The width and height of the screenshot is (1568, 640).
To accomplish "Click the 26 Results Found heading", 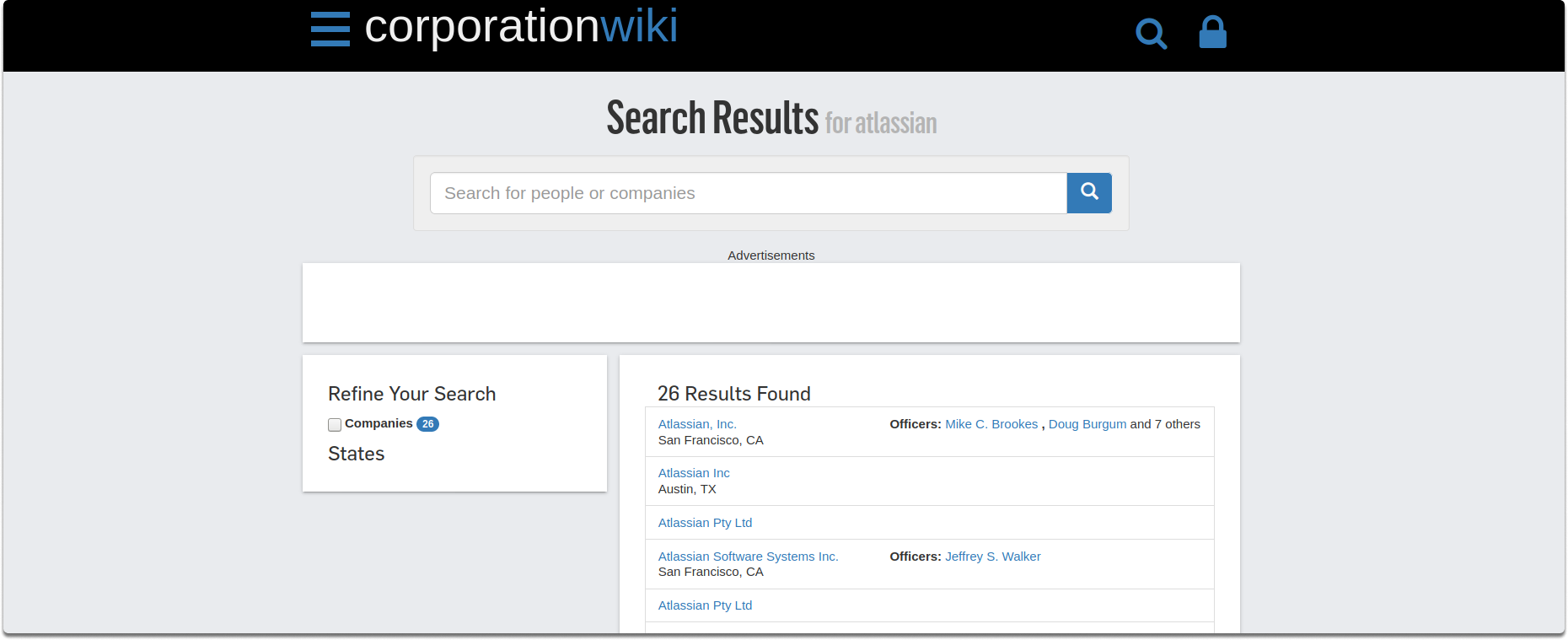I will [733, 394].
